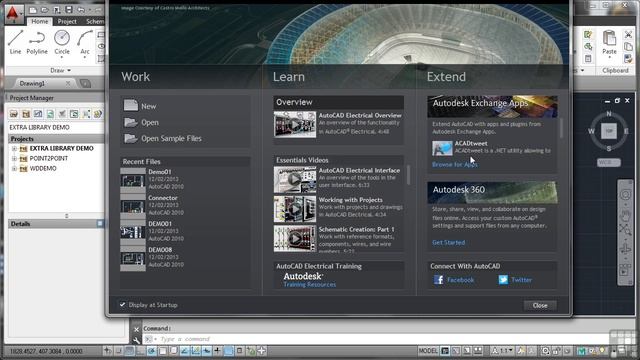Image resolution: width=640 pixels, height=360 pixels.
Task: Click the Facebook text link
Action: [x=460, y=280]
